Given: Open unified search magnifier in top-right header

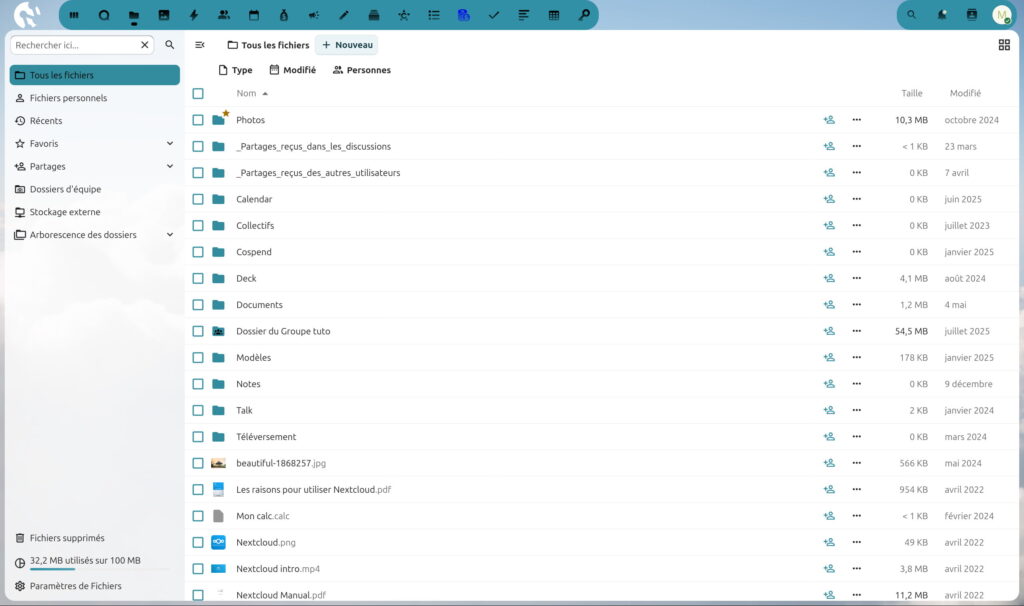Looking at the screenshot, I should (912, 15).
